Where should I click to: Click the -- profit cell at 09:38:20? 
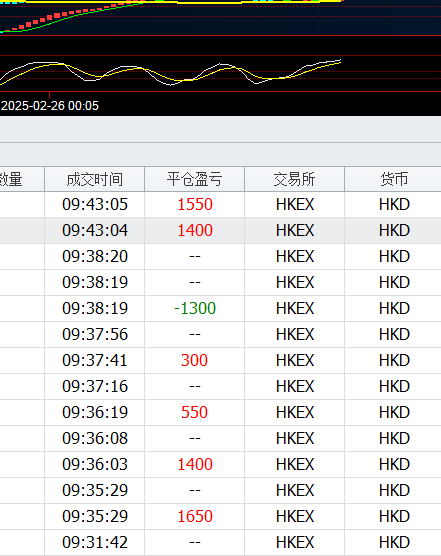point(195,256)
